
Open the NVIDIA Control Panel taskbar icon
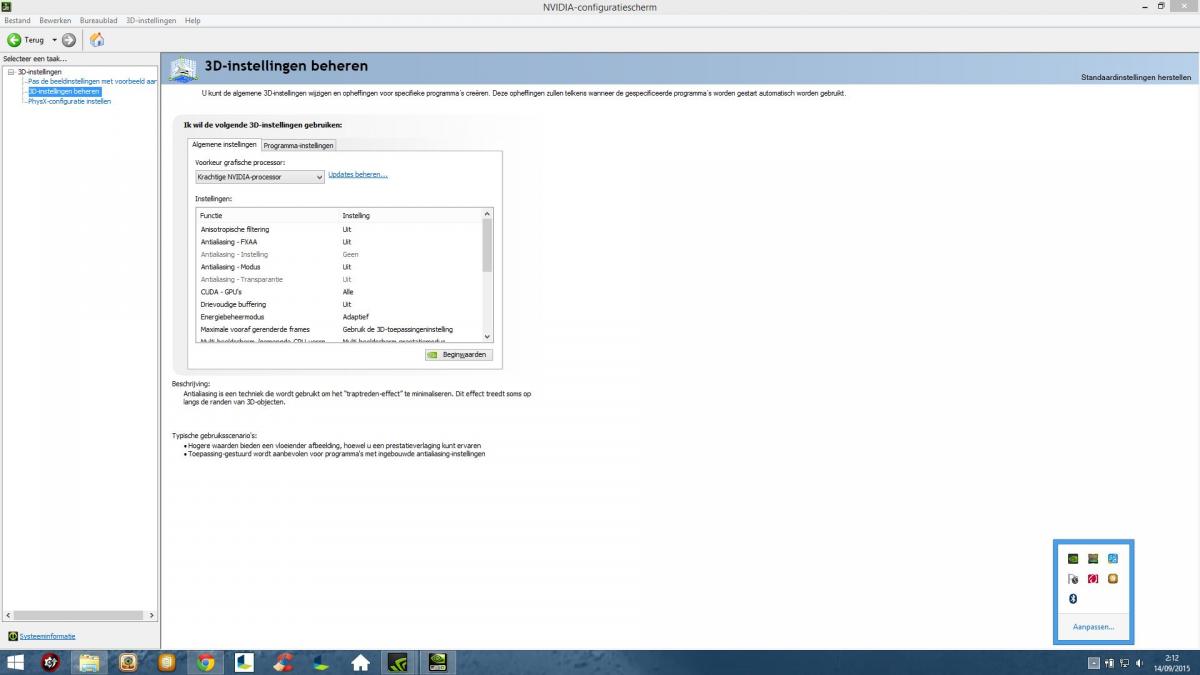coord(398,663)
